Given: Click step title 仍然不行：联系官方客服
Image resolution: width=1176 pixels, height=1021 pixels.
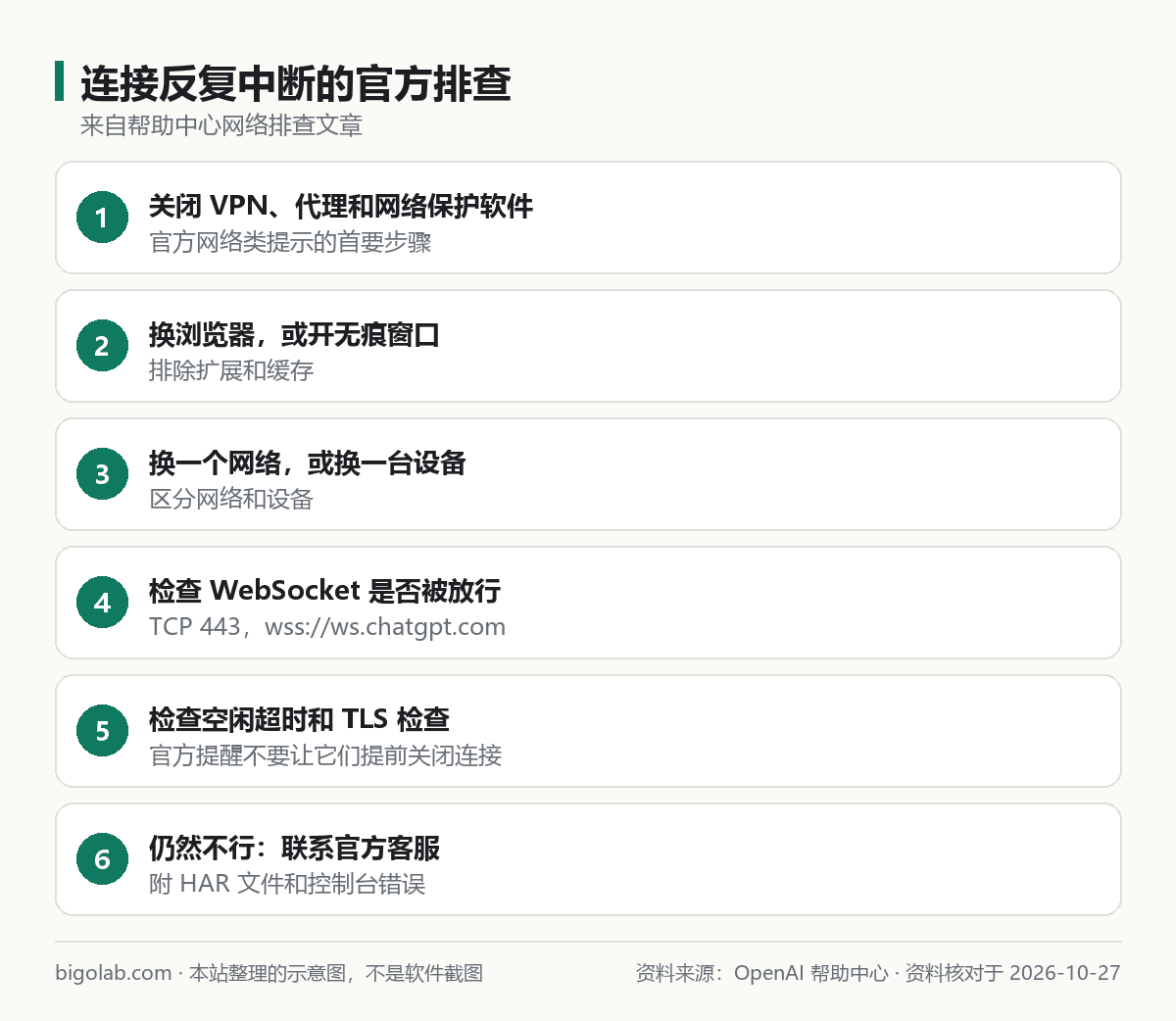Looking at the screenshot, I should pos(294,848).
